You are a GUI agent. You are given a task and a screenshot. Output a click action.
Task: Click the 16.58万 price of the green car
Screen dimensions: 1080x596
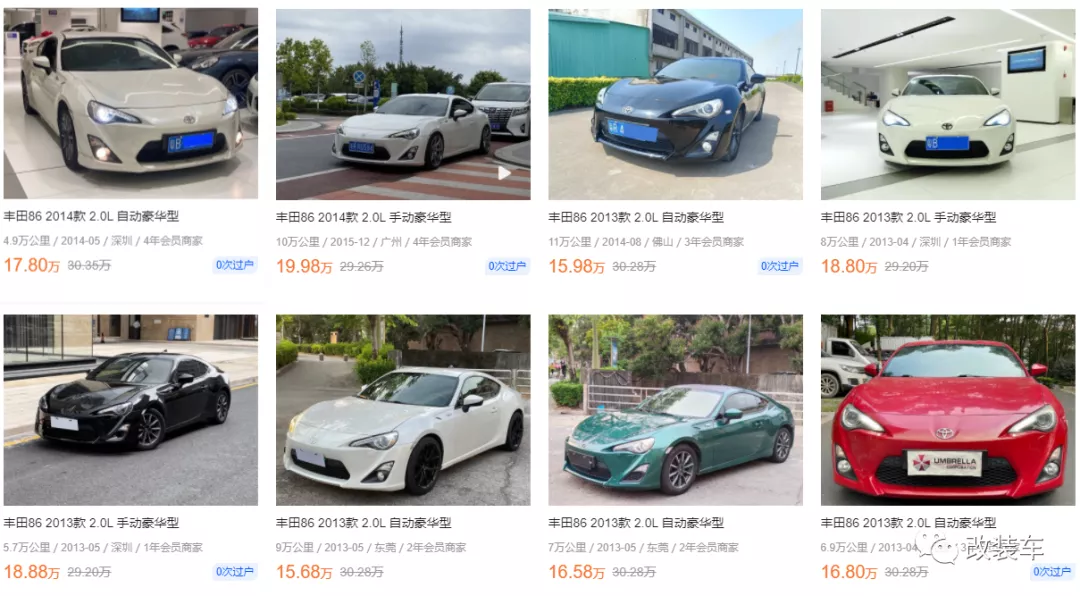(x=577, y=572)
